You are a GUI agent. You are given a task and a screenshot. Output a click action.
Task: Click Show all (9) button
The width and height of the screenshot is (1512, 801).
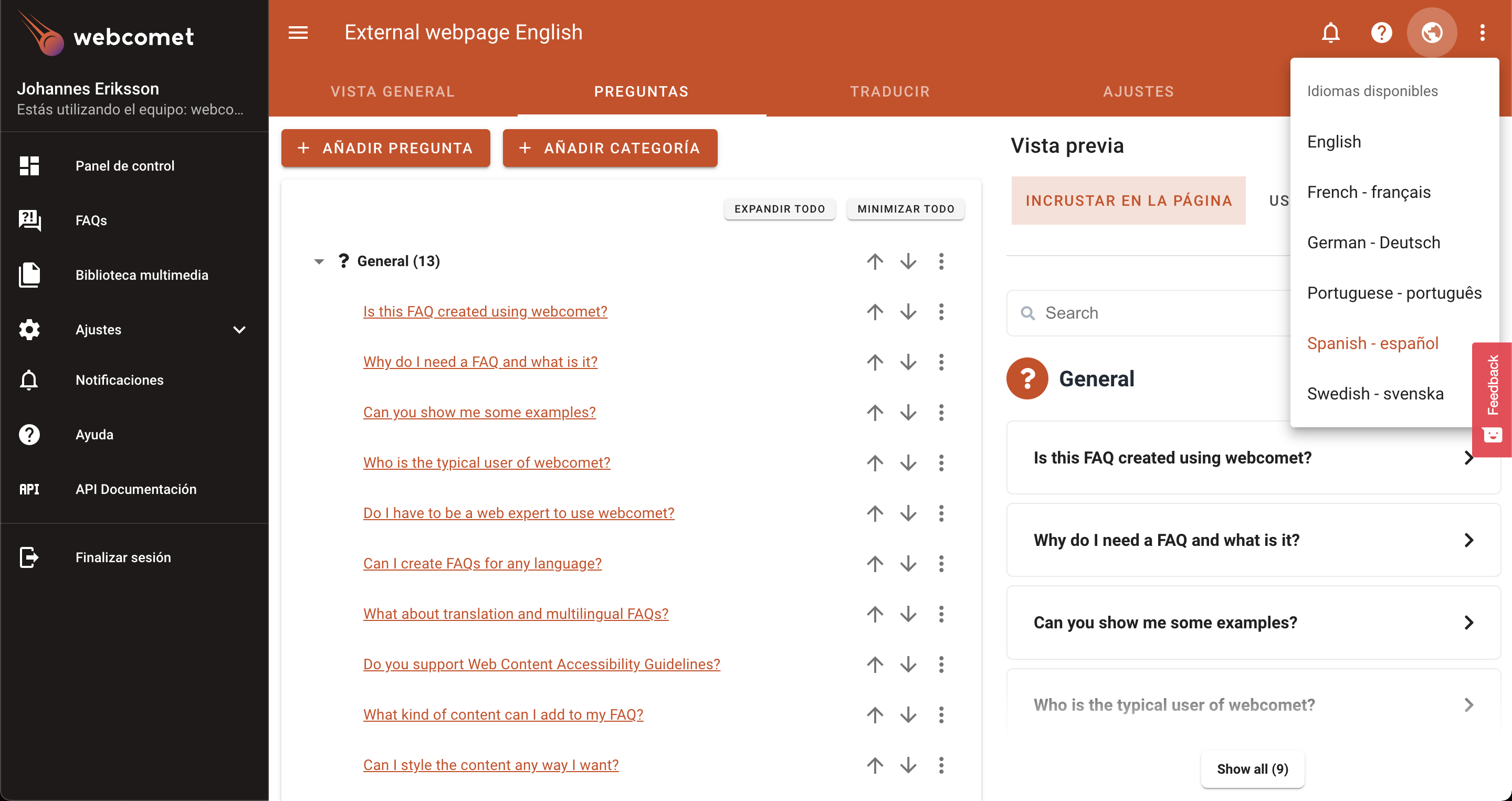point(1253,770)
